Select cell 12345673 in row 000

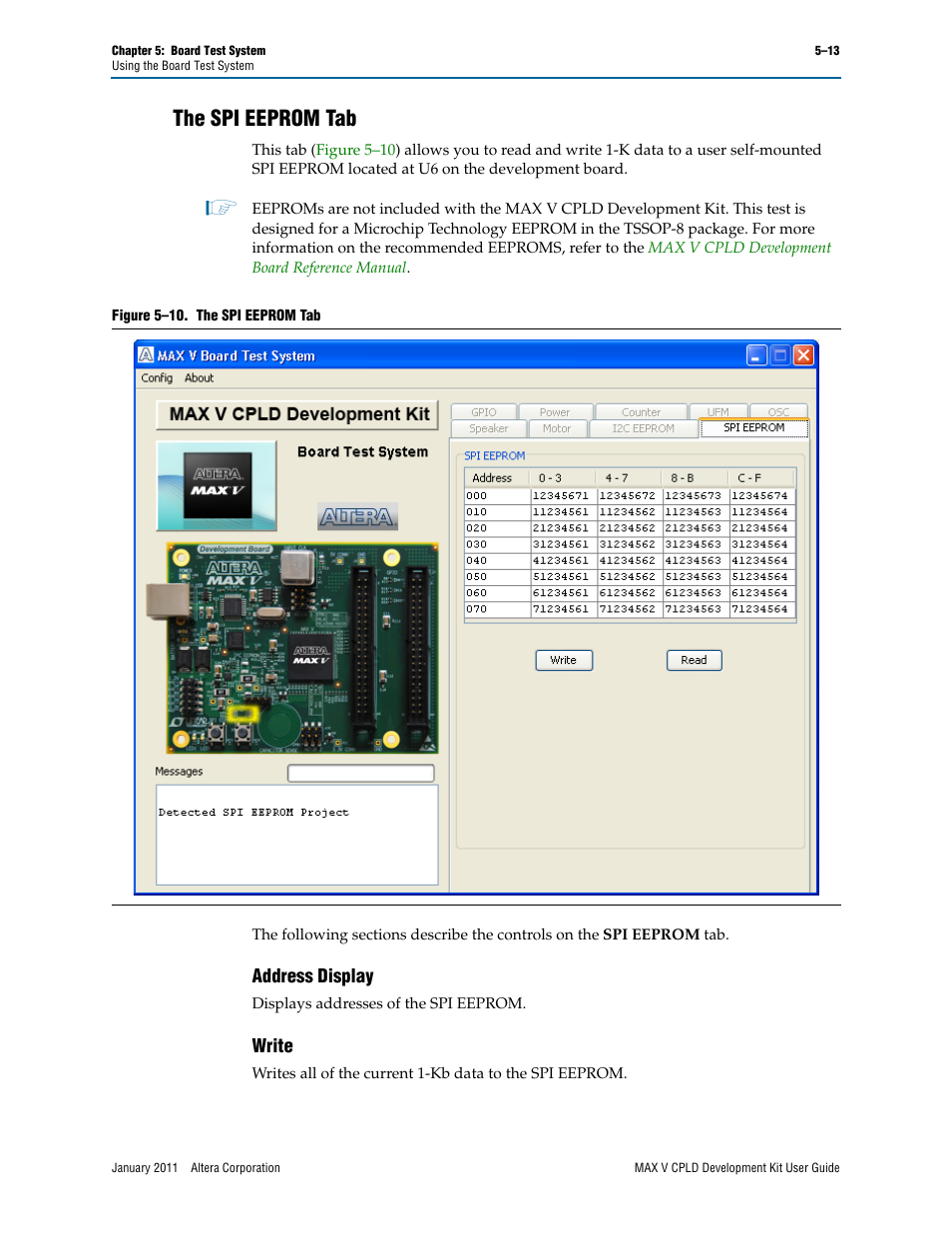694,496
